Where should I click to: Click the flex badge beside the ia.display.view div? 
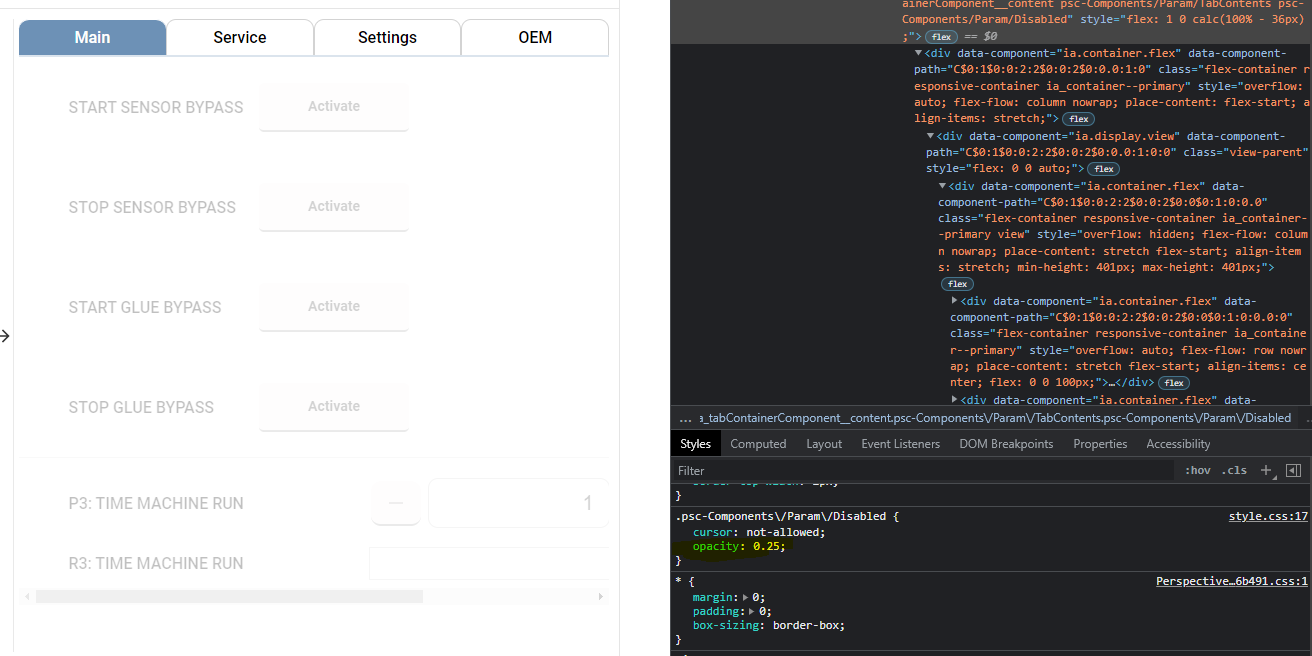[1104, 169]
